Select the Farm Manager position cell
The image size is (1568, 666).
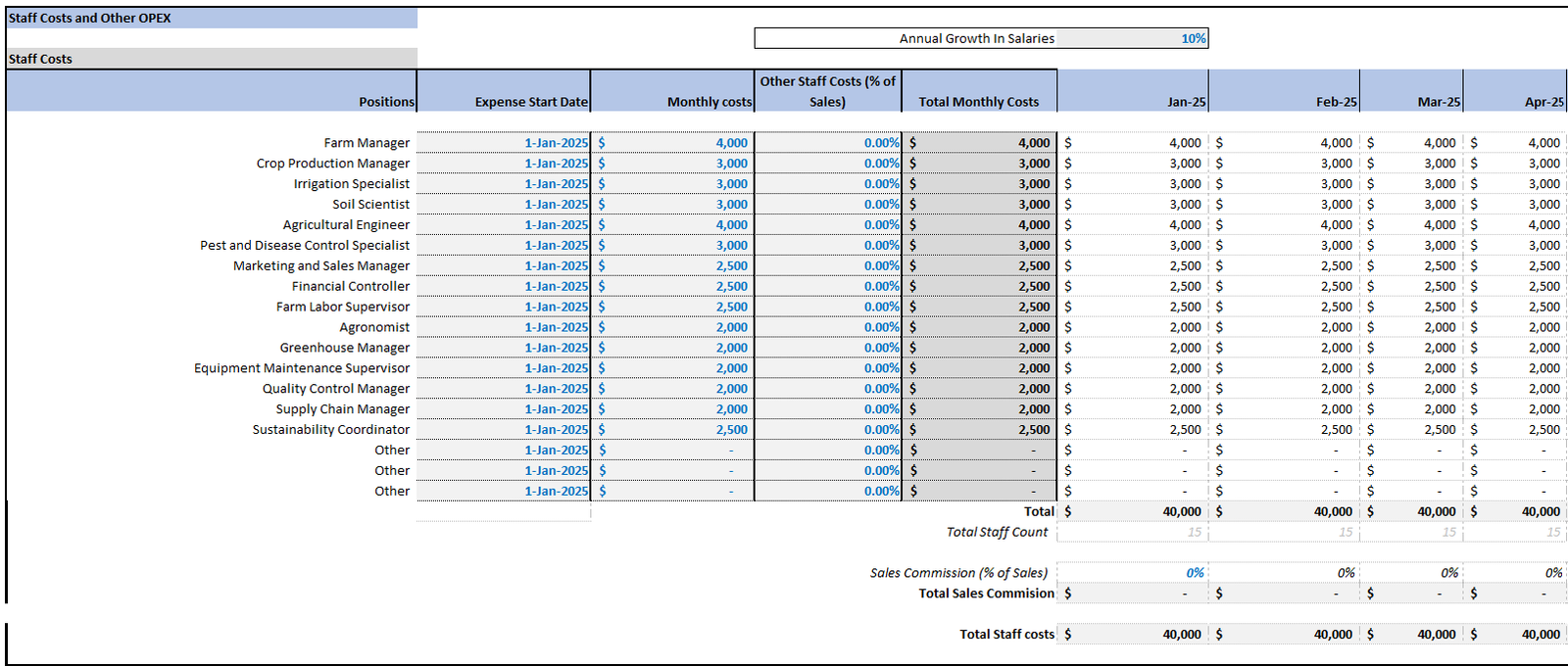pos(367,143)
